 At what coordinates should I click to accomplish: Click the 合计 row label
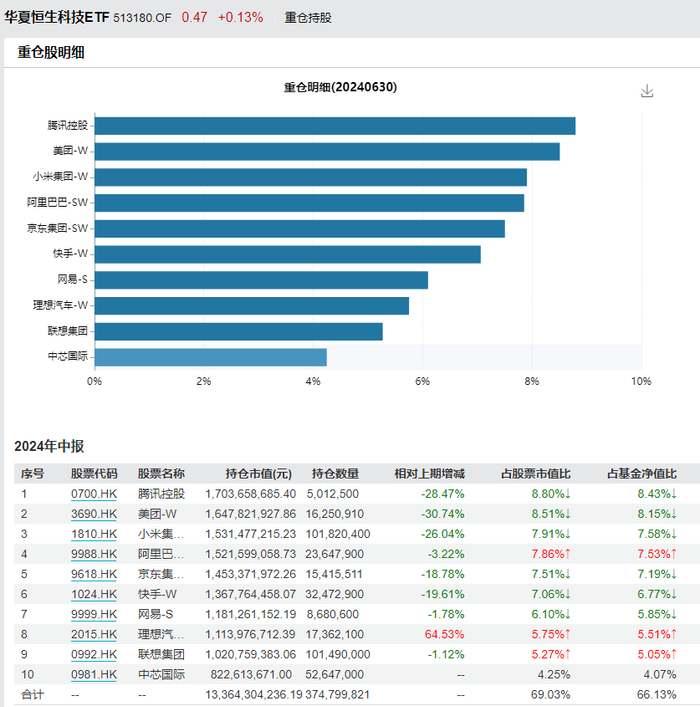click(x=32, y=694)
